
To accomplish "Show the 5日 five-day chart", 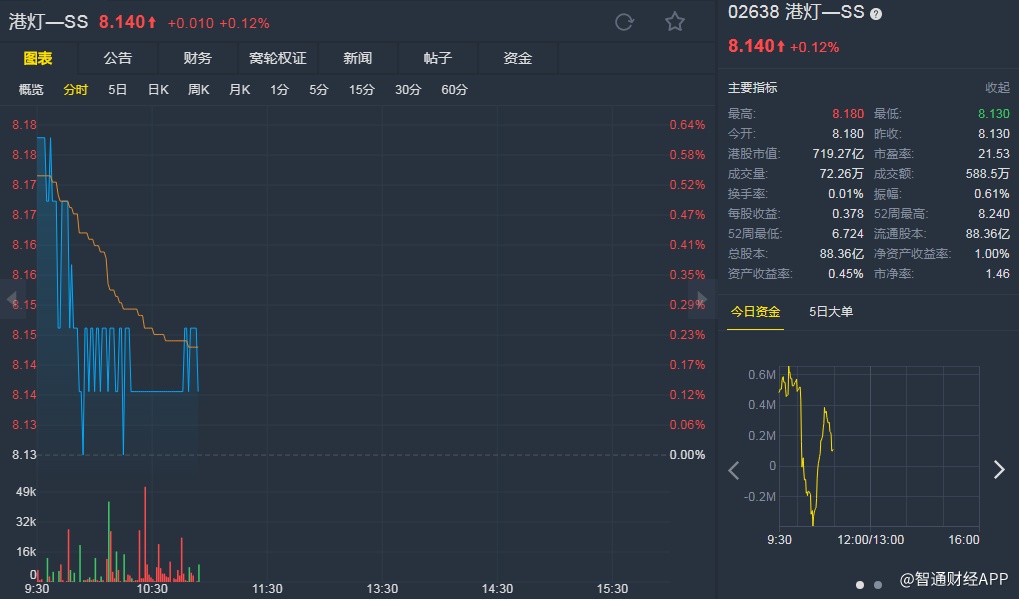I will 118,90.
